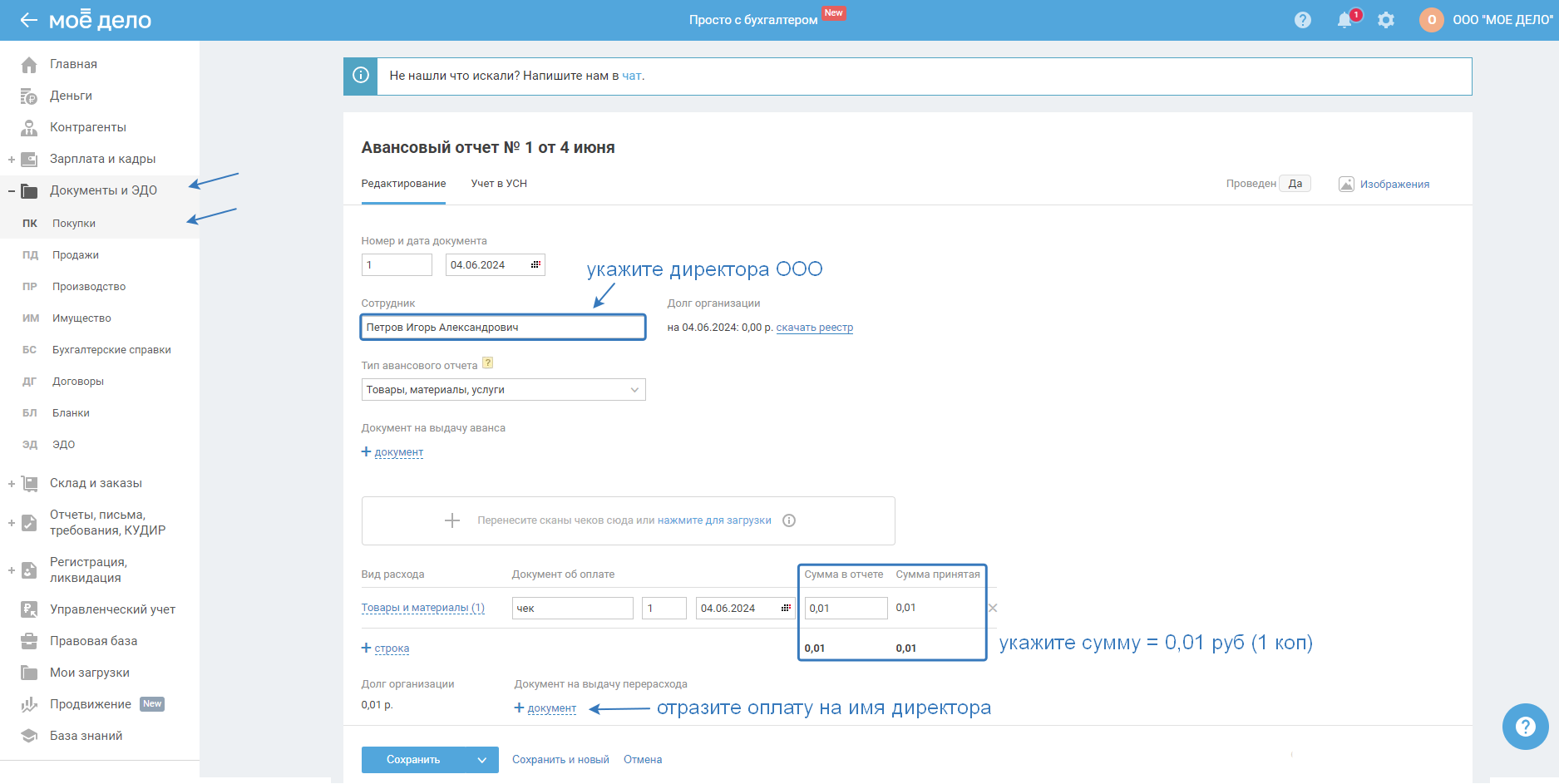Click the back arrow in header
Screen dimensions: 1559x784
(x=28, y=20)
